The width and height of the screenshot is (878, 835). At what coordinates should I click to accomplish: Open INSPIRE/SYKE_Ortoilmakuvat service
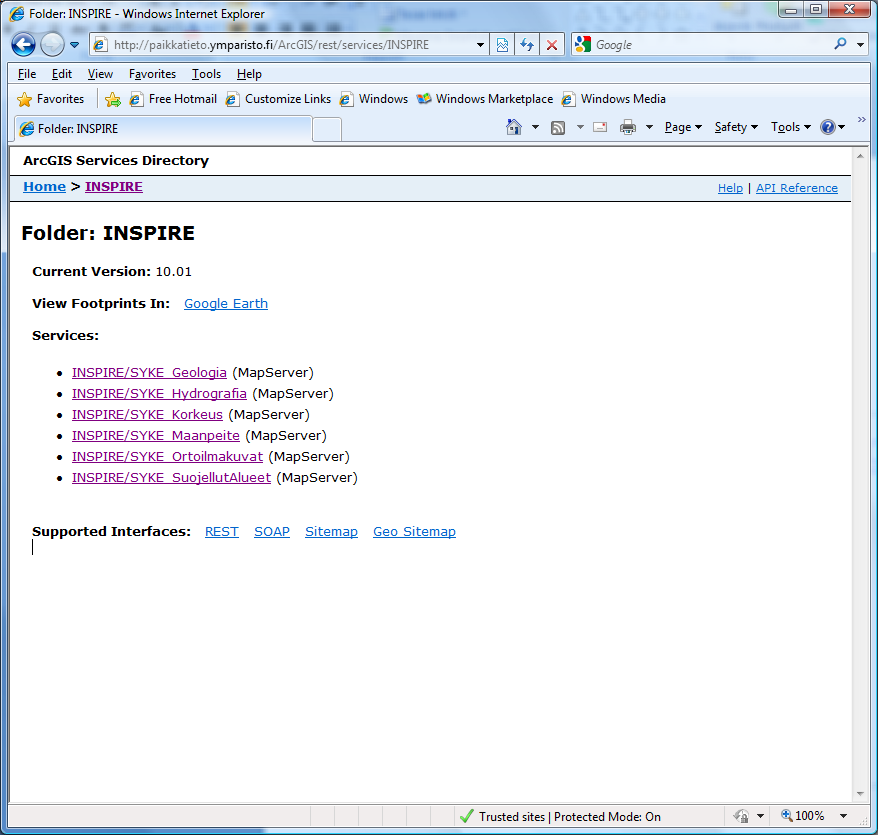point(167,456)
